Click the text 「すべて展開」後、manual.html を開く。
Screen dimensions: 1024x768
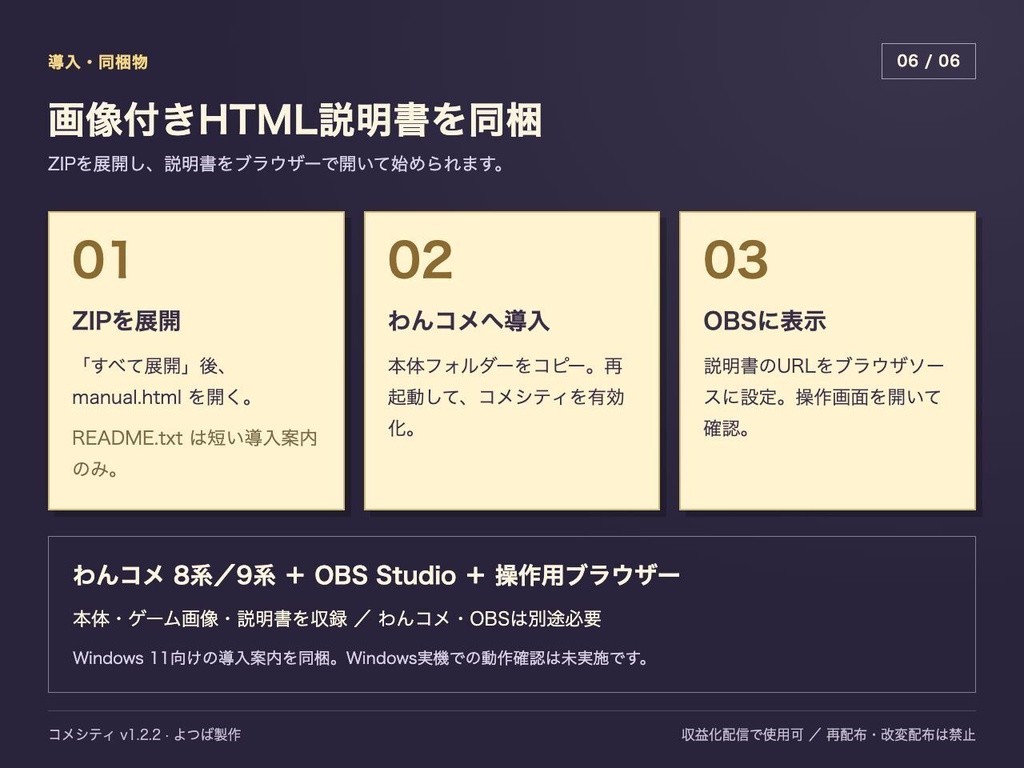[x=163, y=381]
